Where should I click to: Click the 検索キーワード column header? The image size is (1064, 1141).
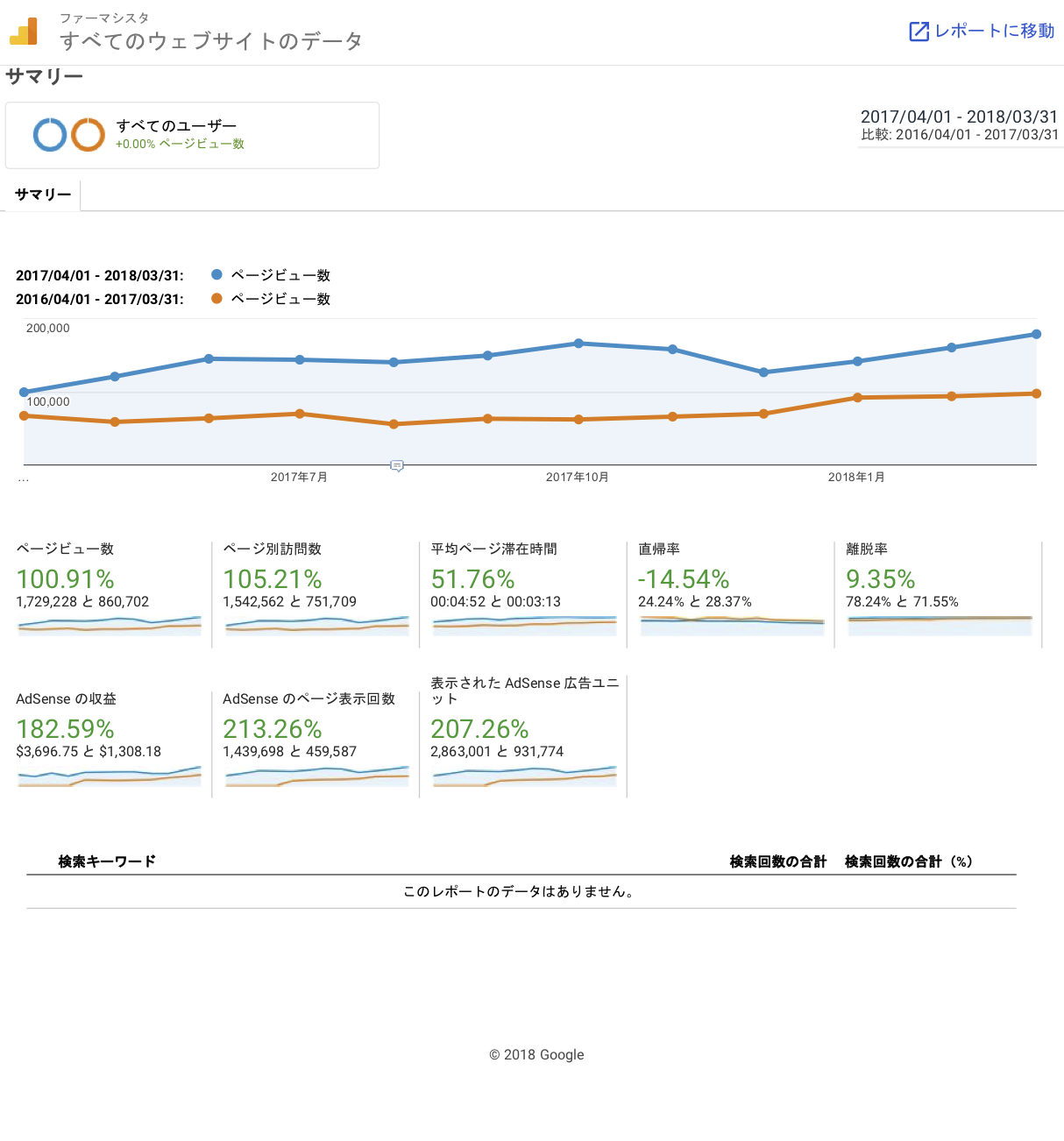[107, 861]
